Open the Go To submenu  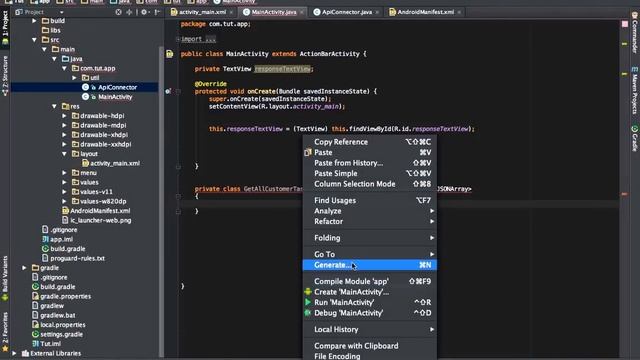(369, 254)
